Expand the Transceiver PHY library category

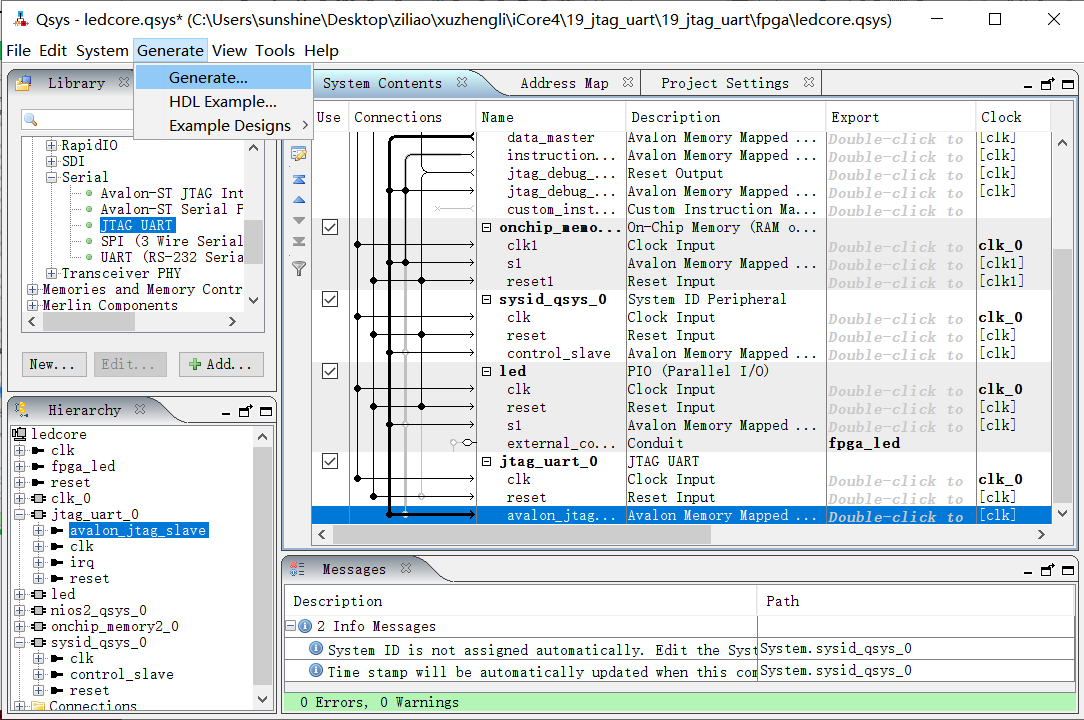52,273
